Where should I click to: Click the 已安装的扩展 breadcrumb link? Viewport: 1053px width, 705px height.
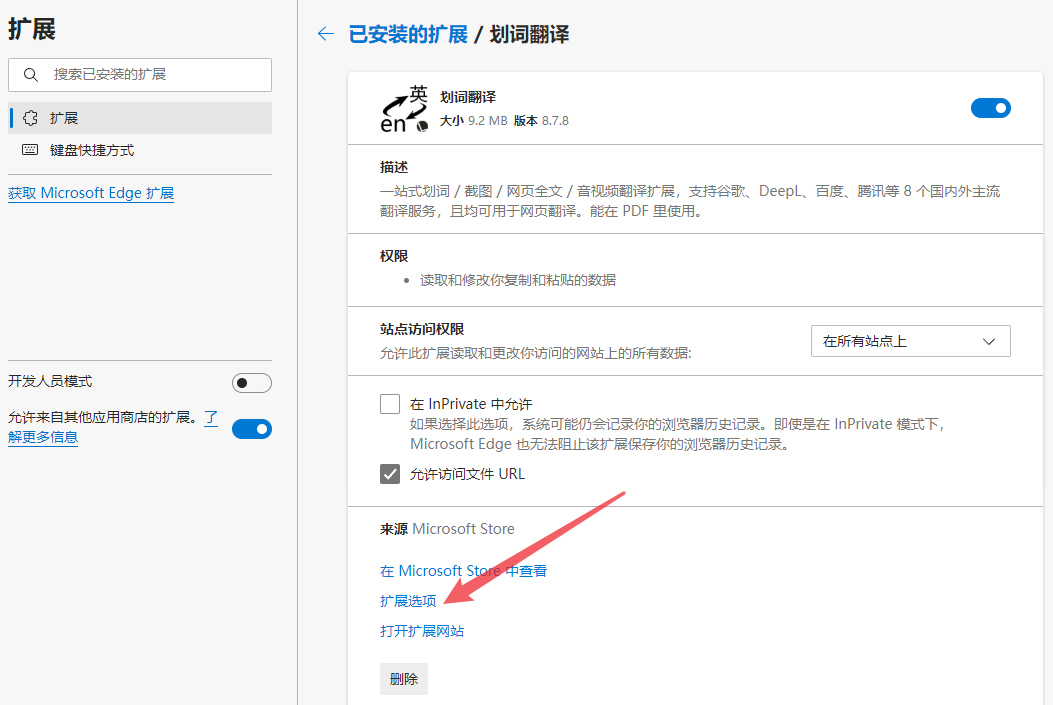[x=408, y=34]
